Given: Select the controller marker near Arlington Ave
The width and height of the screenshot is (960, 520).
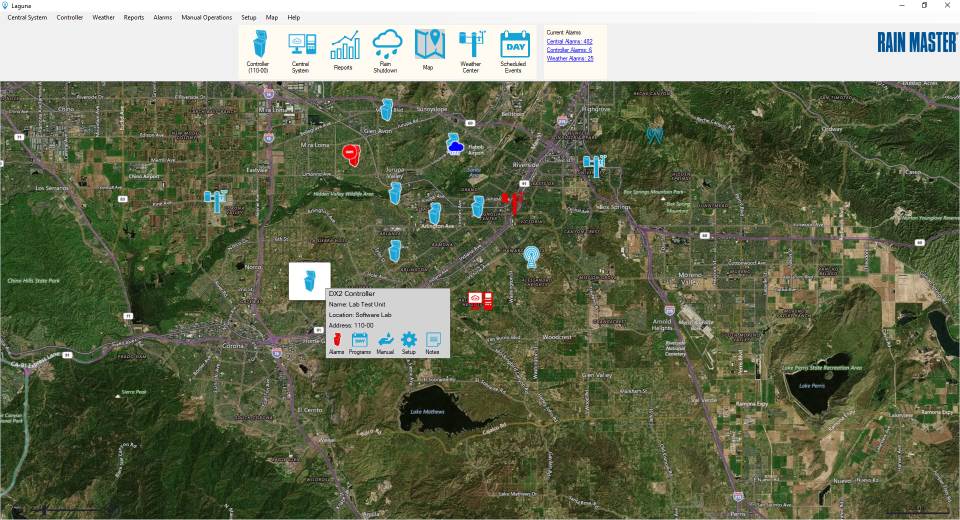Looking at the screenshot, I should [x=435, y=213].
